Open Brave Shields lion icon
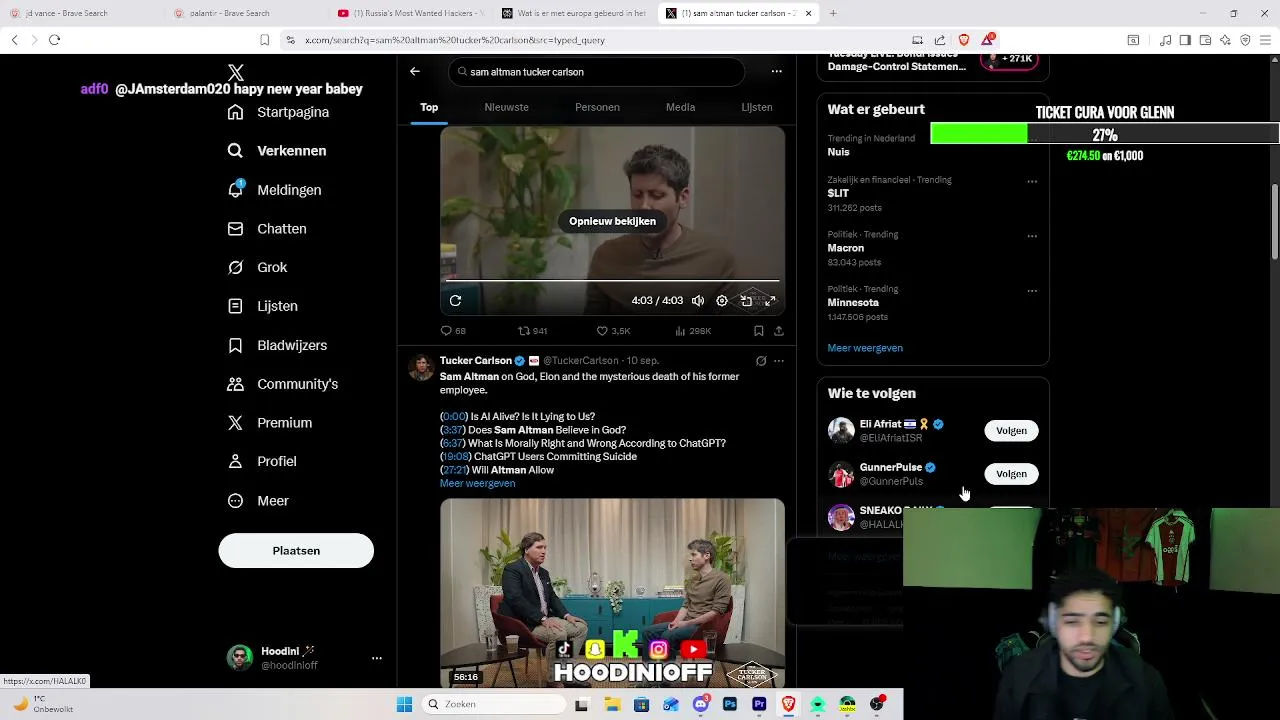Screen dimensions: 1280x720 [964, 40]
